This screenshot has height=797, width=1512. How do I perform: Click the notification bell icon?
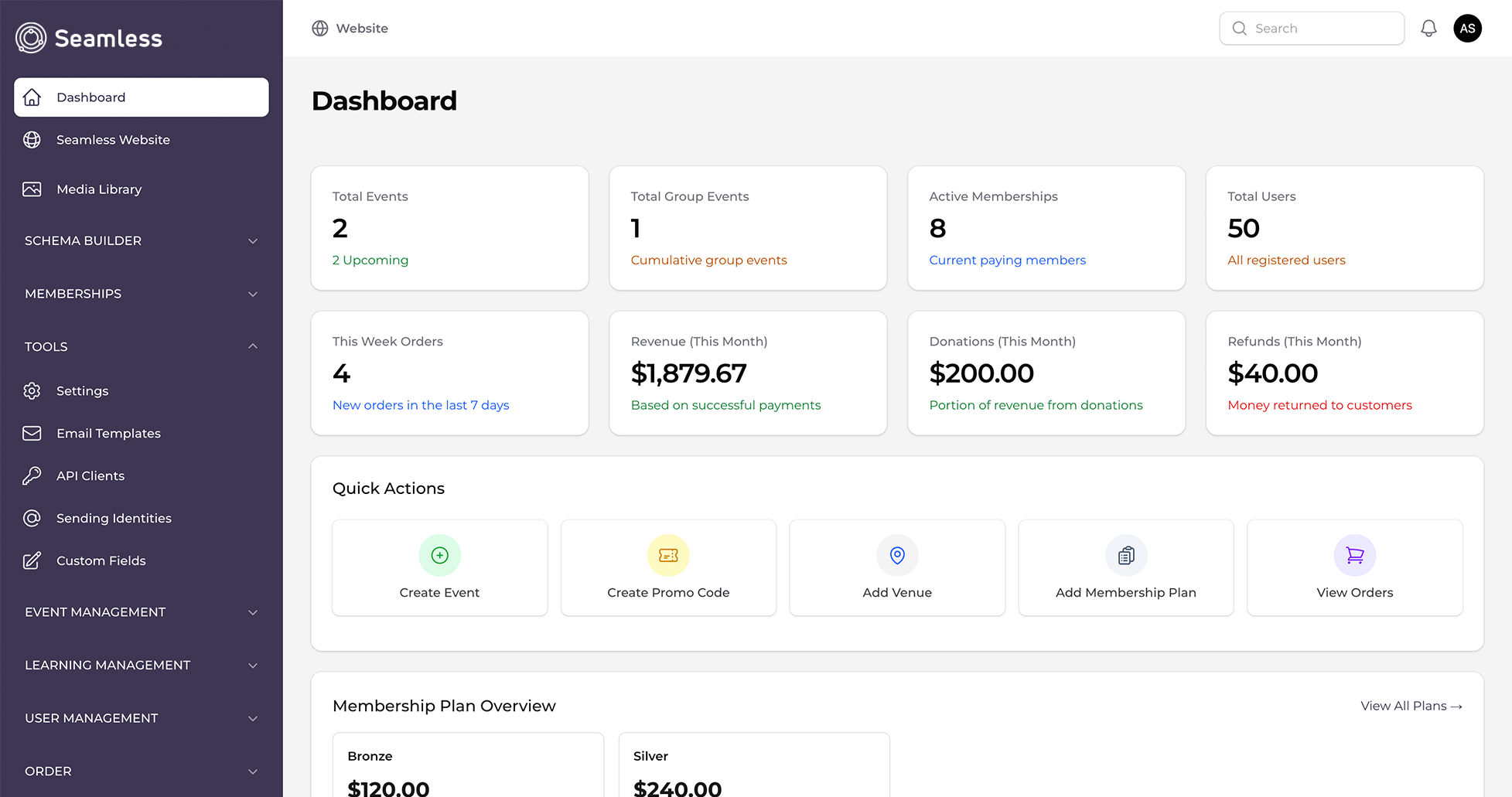pyautogui.click(x=1428, y=28)
